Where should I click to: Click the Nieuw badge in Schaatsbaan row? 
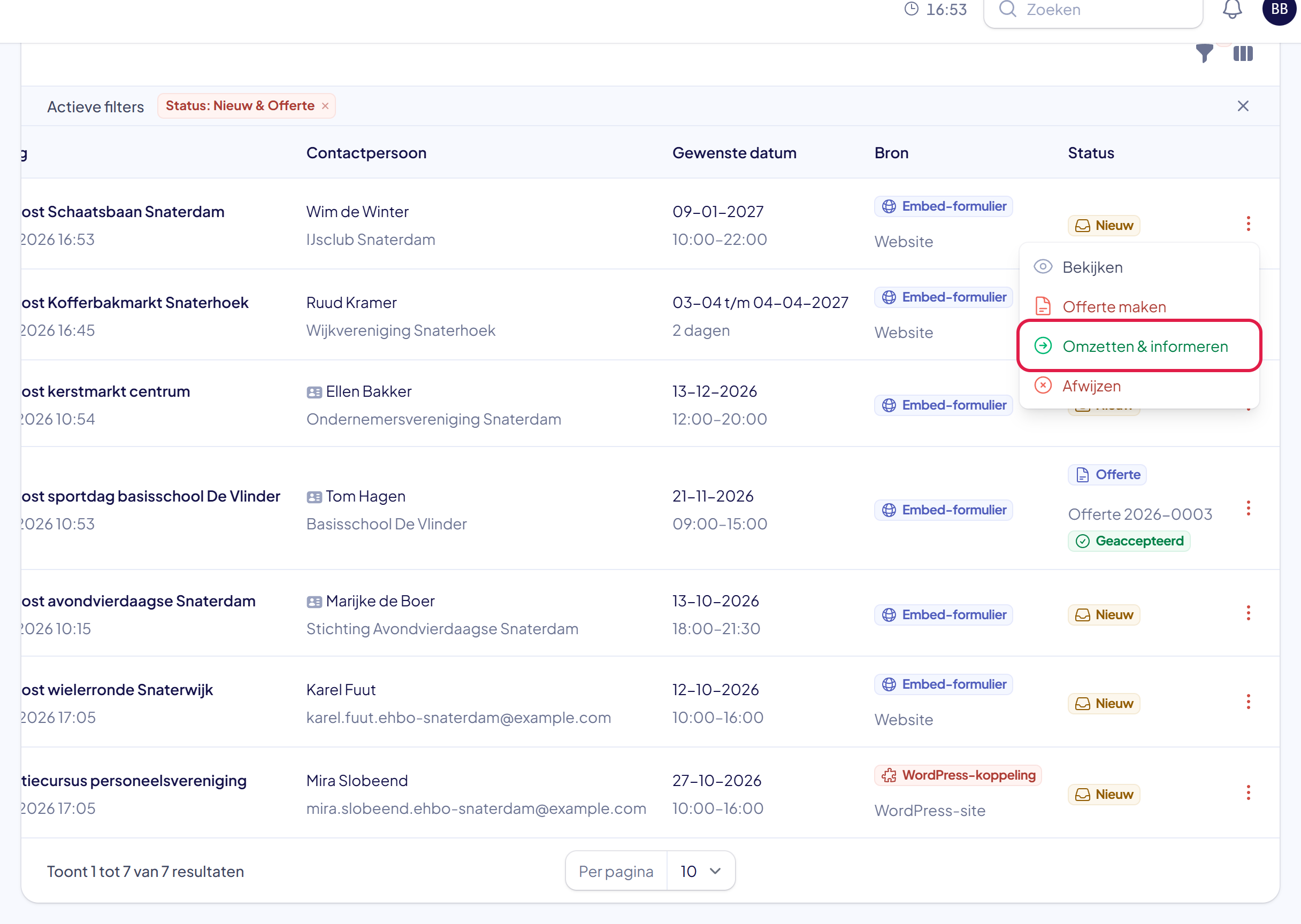[1104, 226]
